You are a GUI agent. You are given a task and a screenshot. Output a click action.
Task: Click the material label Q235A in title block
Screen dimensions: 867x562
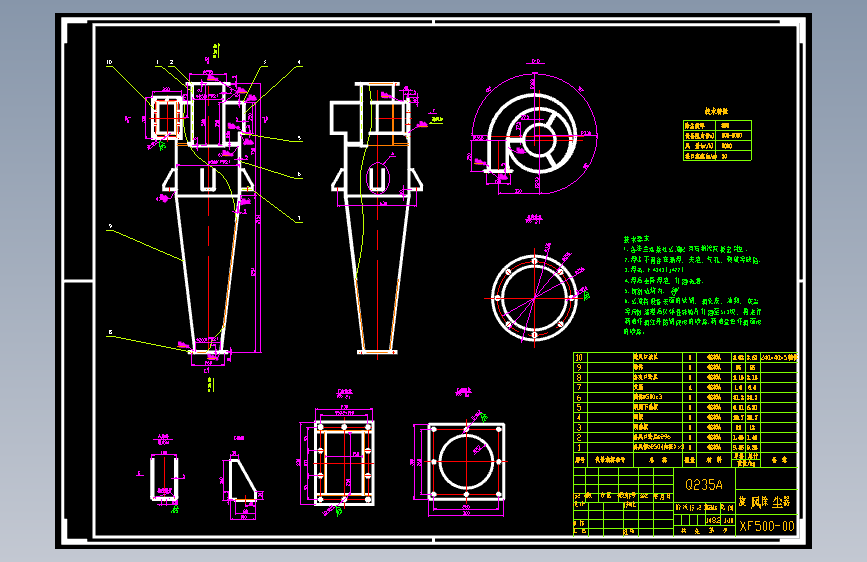(704, 485)
